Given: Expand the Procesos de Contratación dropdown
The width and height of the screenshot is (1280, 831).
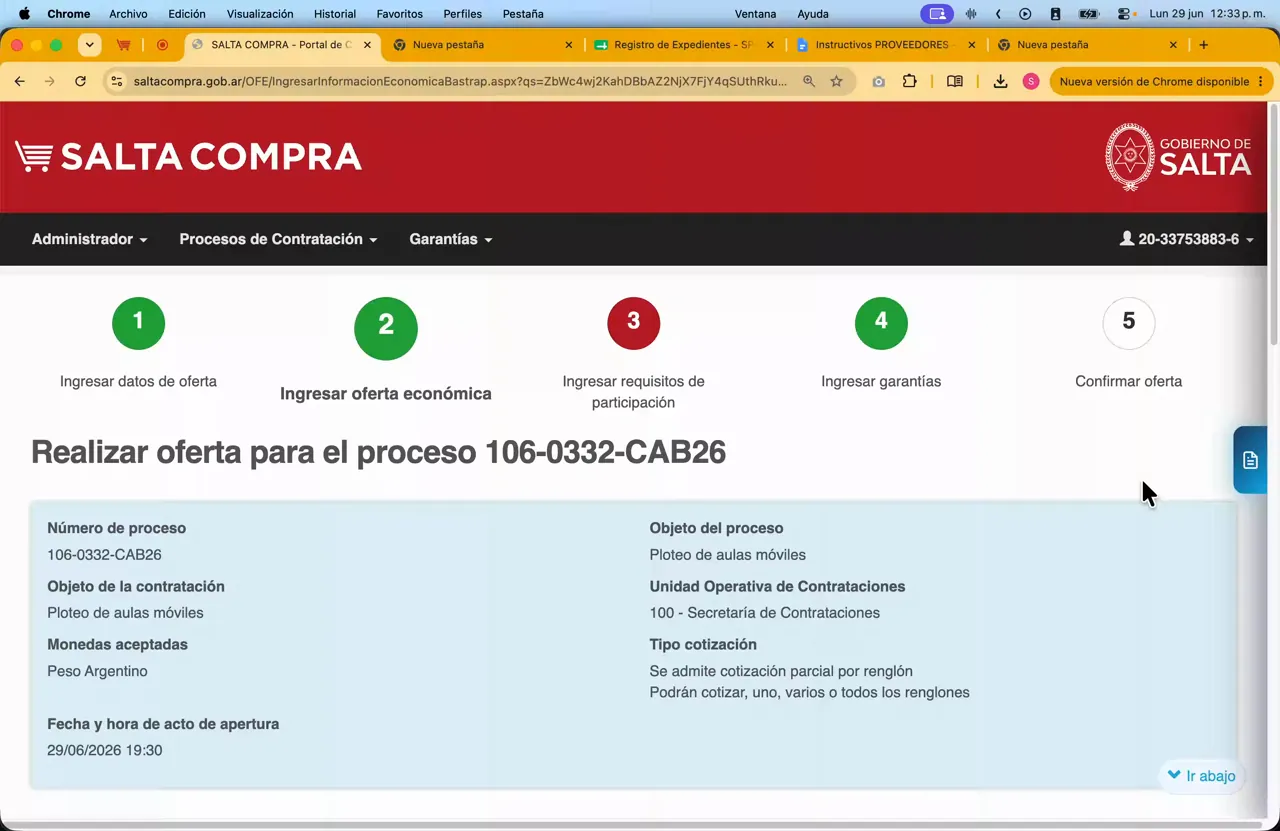Looking at the screenshot, I should click(278, 239).
